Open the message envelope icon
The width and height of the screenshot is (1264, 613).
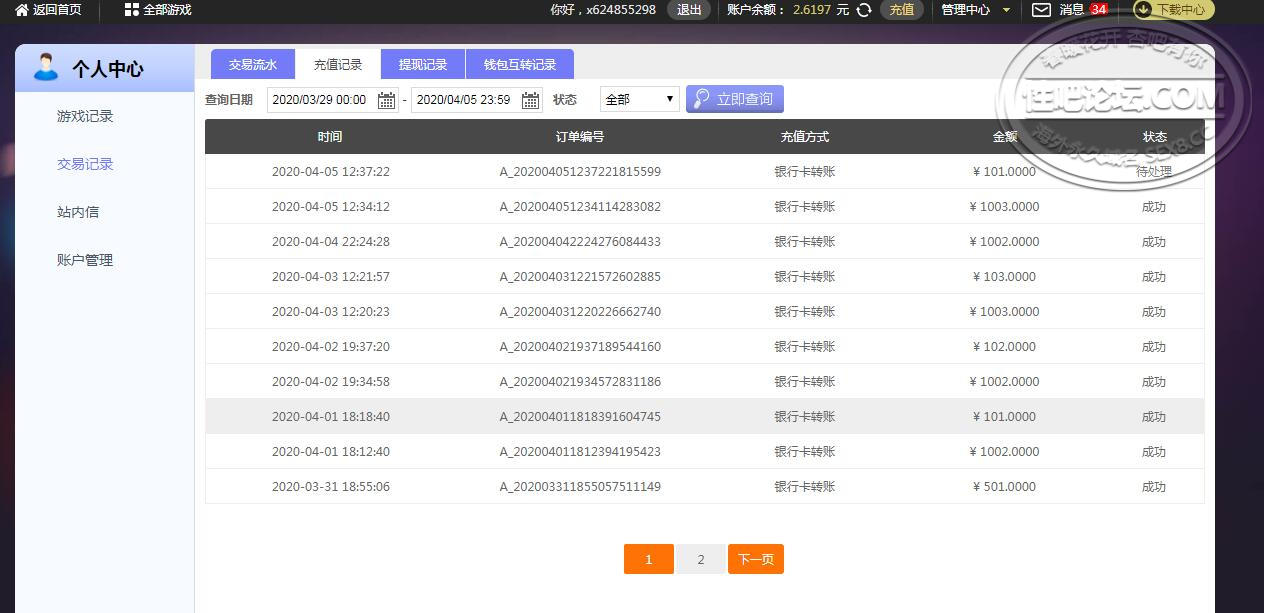click(1041, 10)
